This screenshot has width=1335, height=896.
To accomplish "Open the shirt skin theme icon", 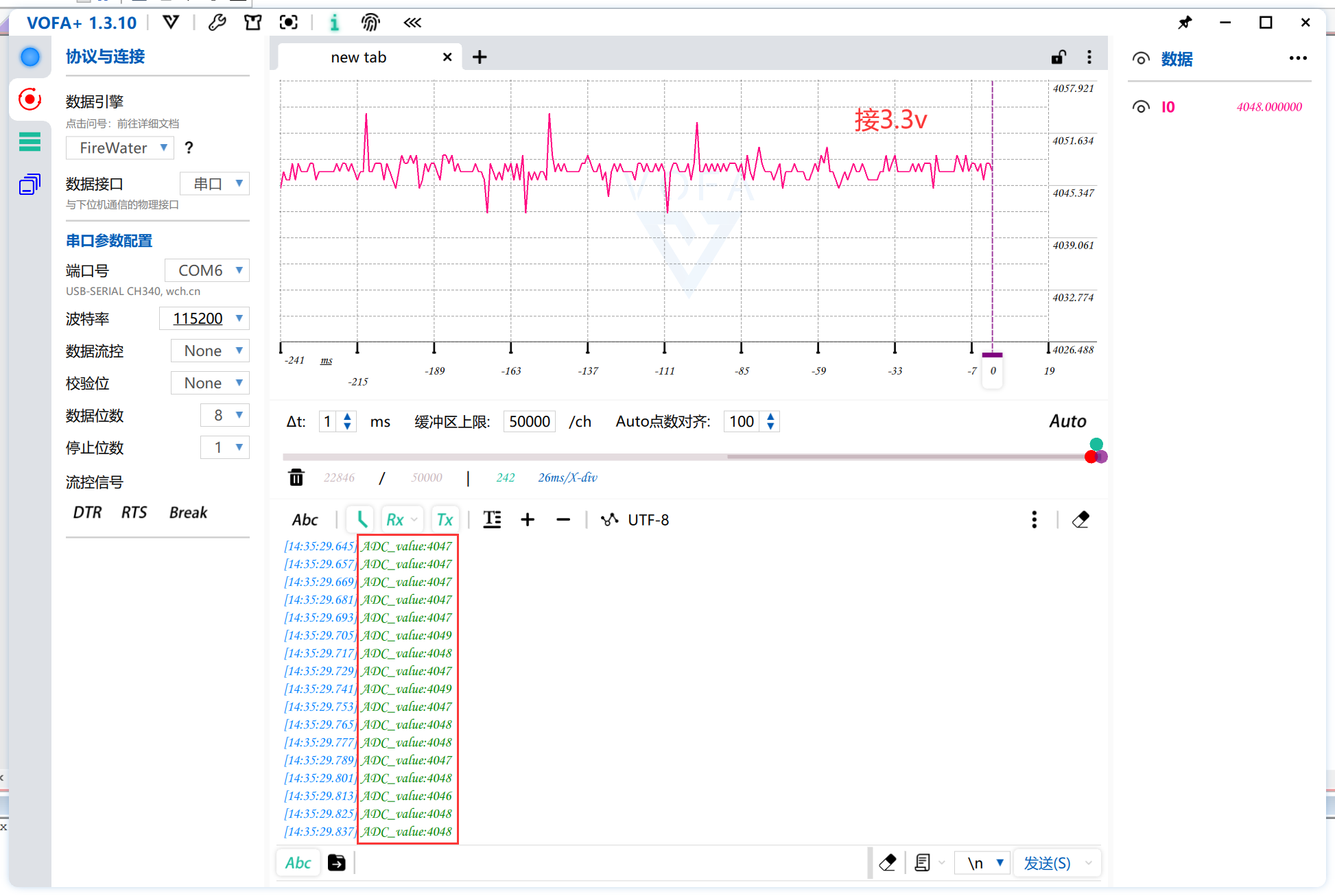I will [252, 23].
